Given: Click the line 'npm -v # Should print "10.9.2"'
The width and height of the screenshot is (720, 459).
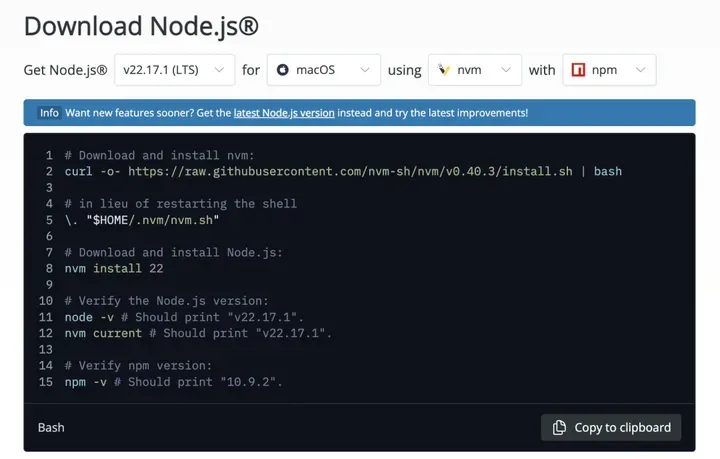Looking at the screenshot, I should [x=173, y=382].
